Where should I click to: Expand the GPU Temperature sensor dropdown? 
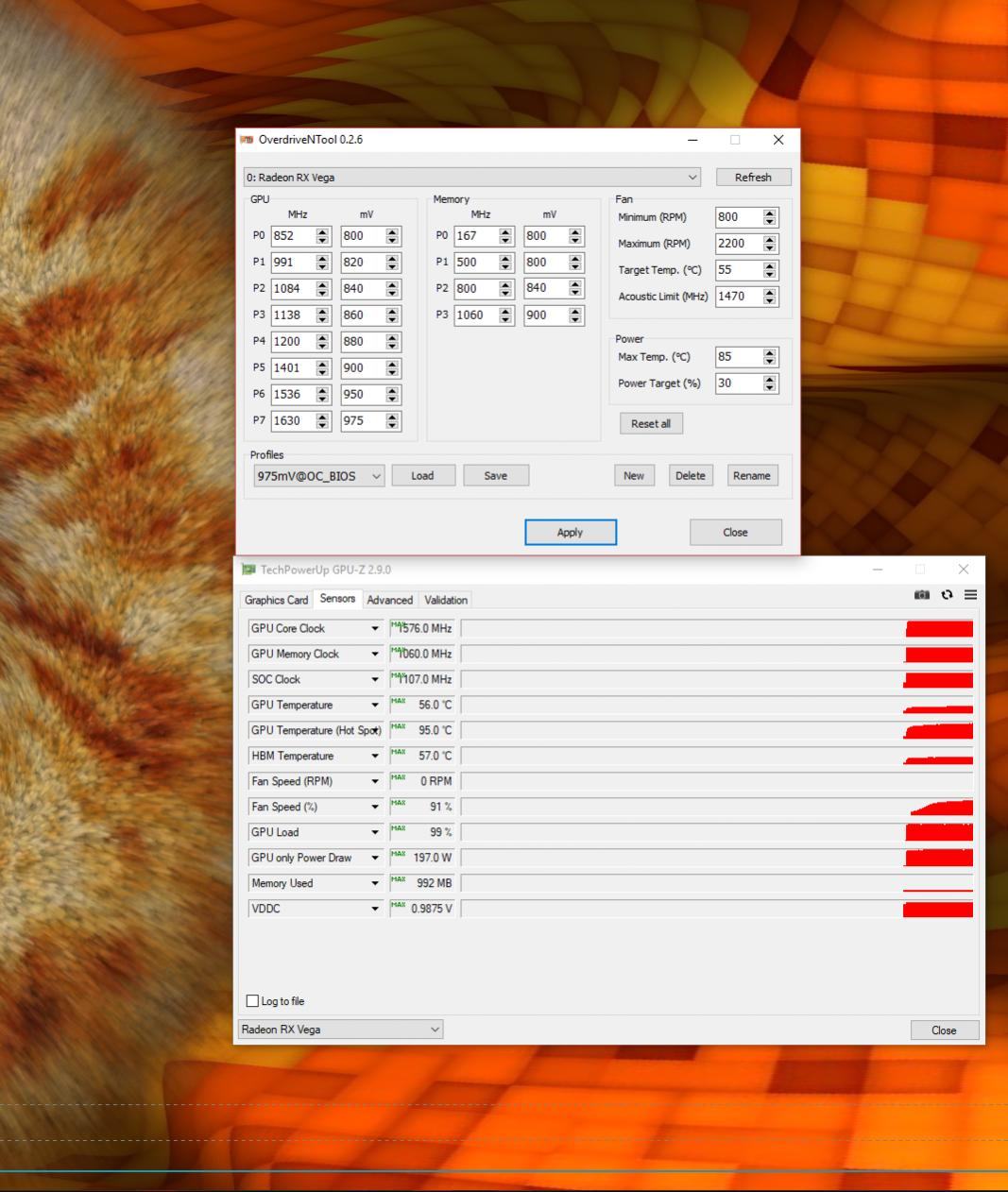point(375,705)
